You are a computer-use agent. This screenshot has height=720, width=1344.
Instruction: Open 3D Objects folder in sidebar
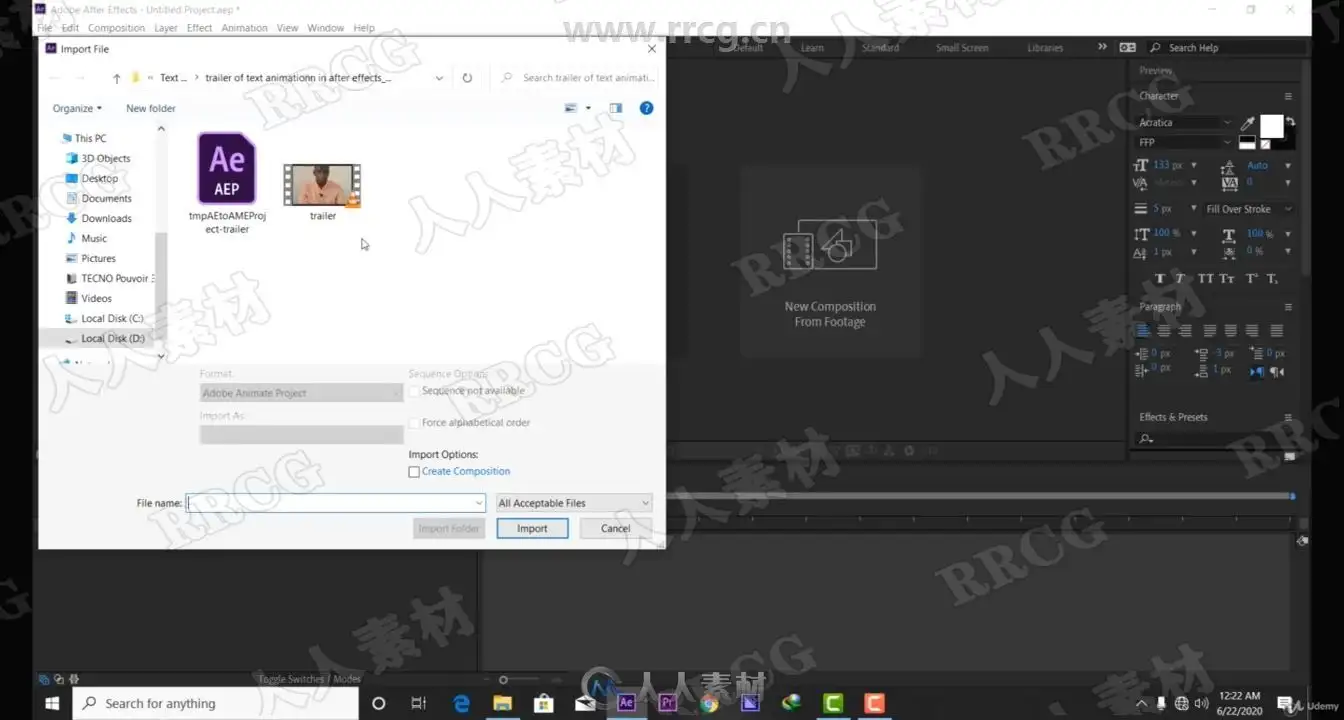pos(98,158)
